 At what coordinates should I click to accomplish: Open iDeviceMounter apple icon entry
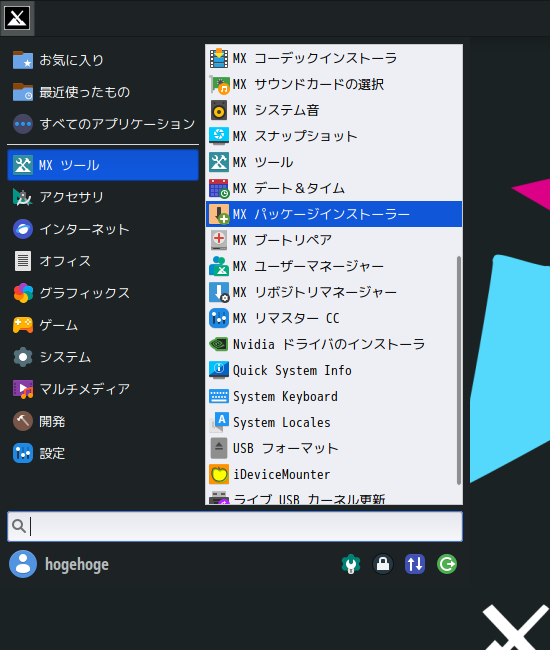(x=218, y=474)
